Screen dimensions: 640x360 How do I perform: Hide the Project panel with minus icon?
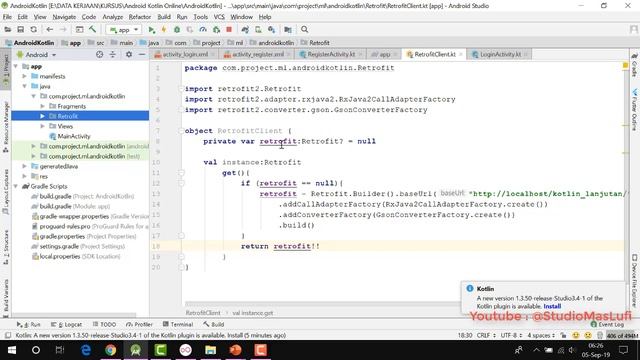(x=142, y=54)
